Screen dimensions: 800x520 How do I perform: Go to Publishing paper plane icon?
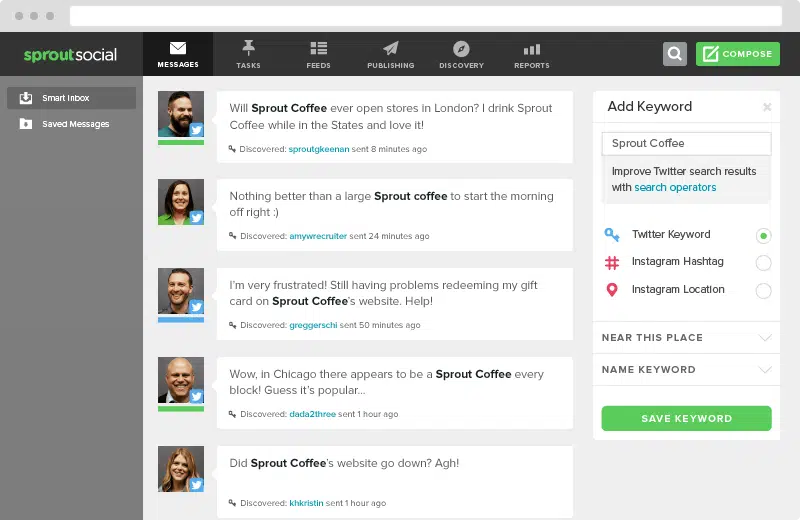tap(390, 49)
